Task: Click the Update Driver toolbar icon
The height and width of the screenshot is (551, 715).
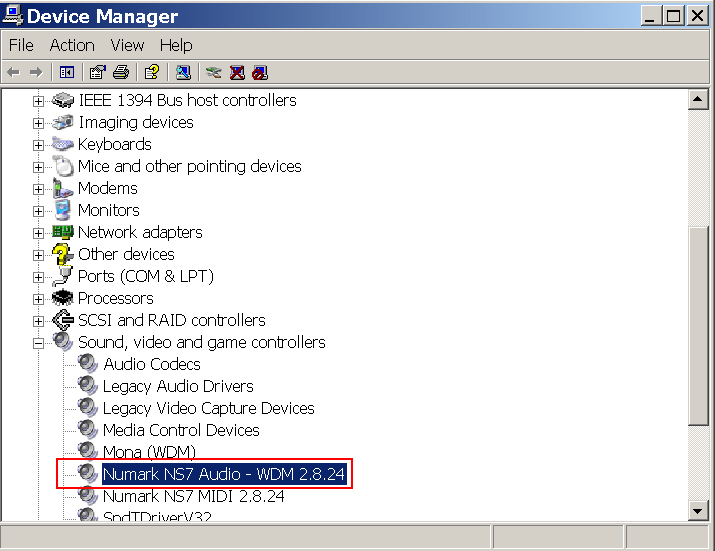Action: coord(213,72)
